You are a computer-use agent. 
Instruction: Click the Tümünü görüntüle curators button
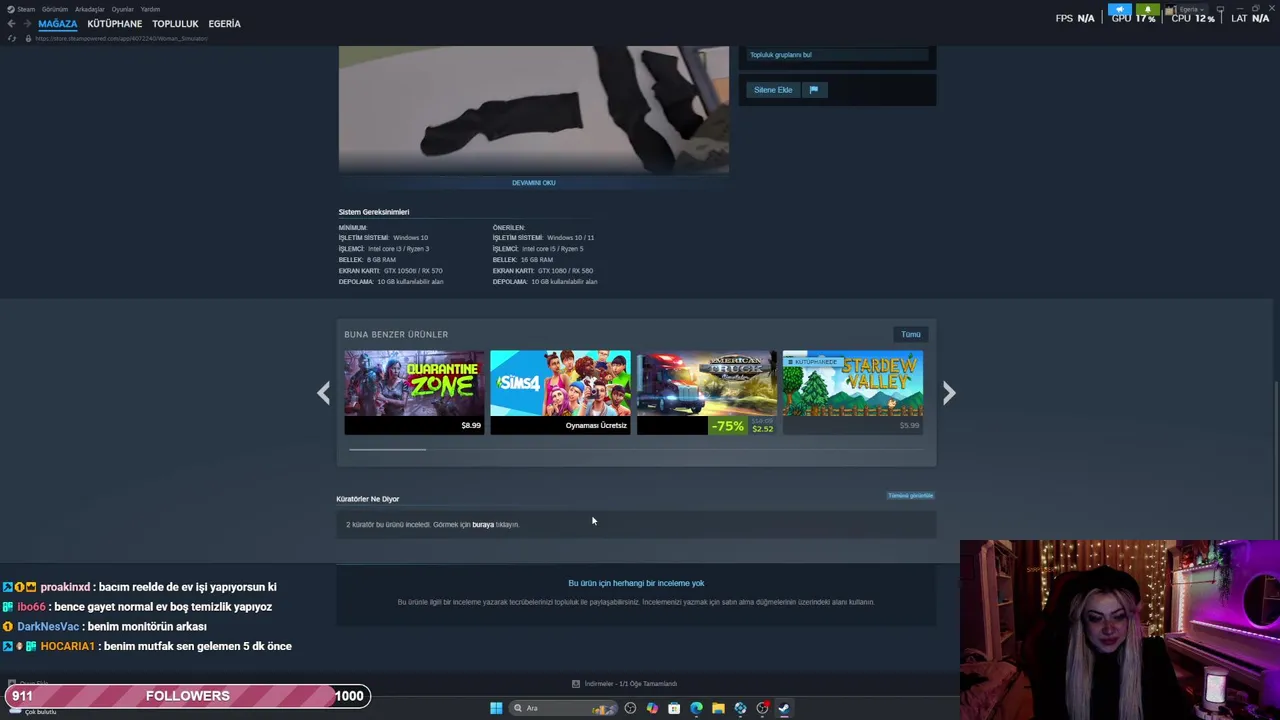tap(910, 496)
